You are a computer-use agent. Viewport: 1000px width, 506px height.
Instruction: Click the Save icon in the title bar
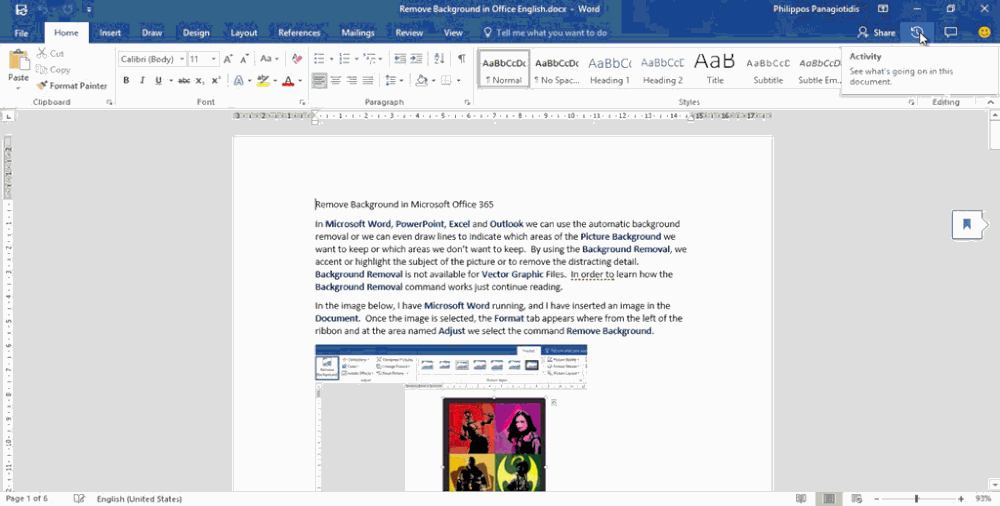pyautogui.click(x=21, y=10)
